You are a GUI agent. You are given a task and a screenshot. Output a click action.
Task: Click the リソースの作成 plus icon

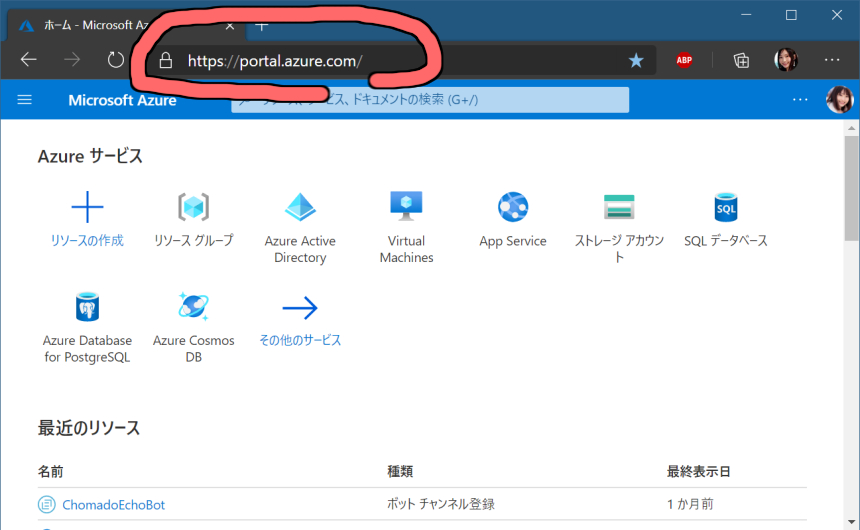click(x=87, y=207)
